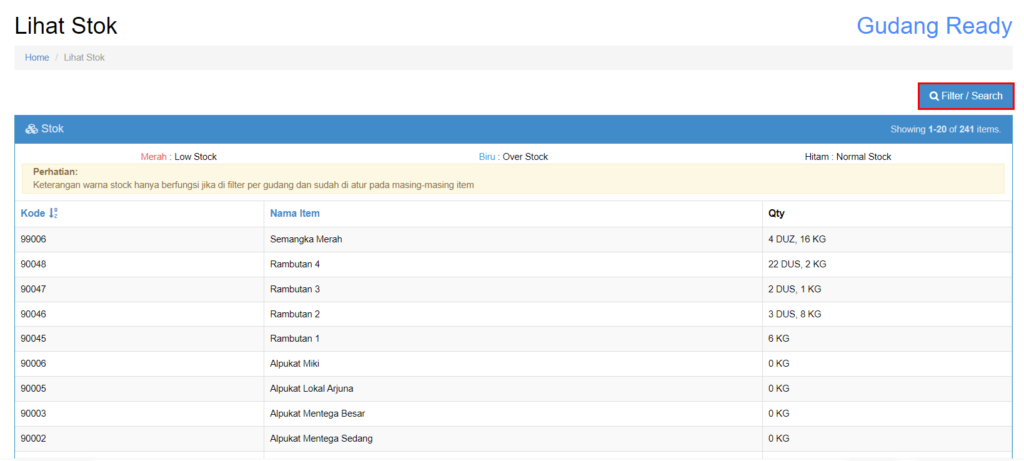Sort by the Nama Item column header

tap(295, 213)
